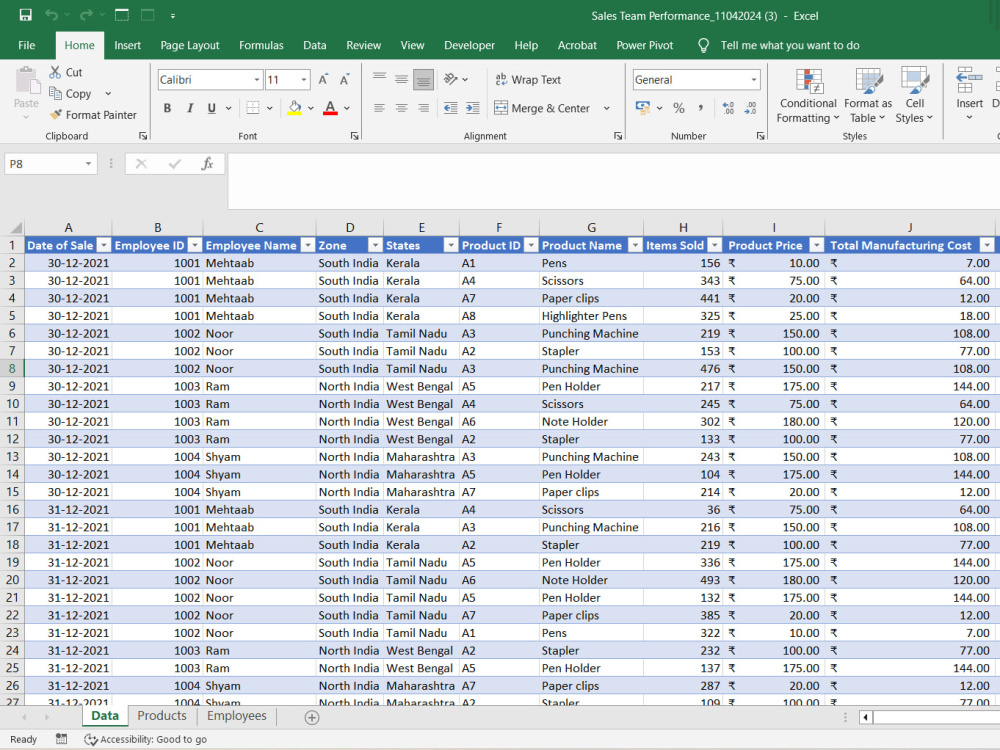The image size is (1000, 750).
Task: Open the General number format dropdown
Action: point(754,80)
